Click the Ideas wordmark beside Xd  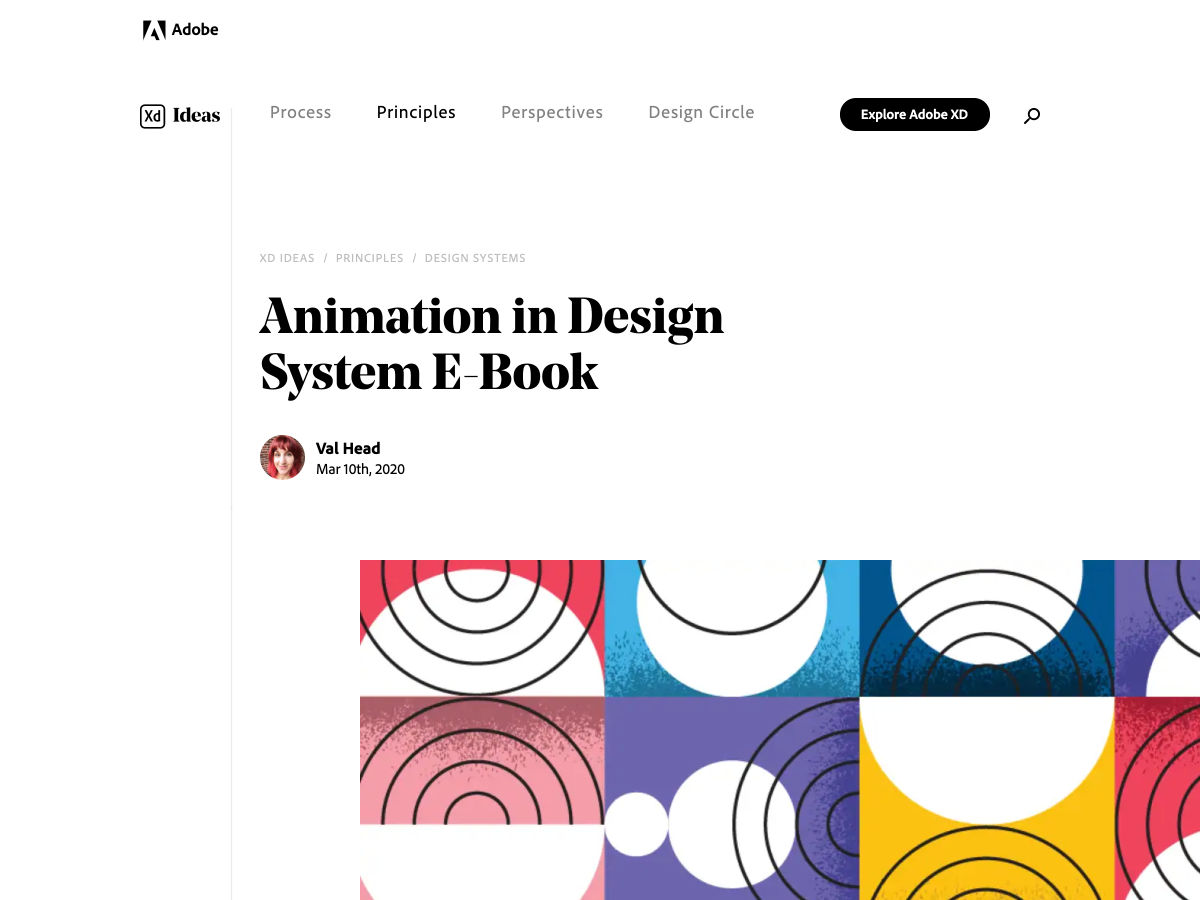click(196, 116)
